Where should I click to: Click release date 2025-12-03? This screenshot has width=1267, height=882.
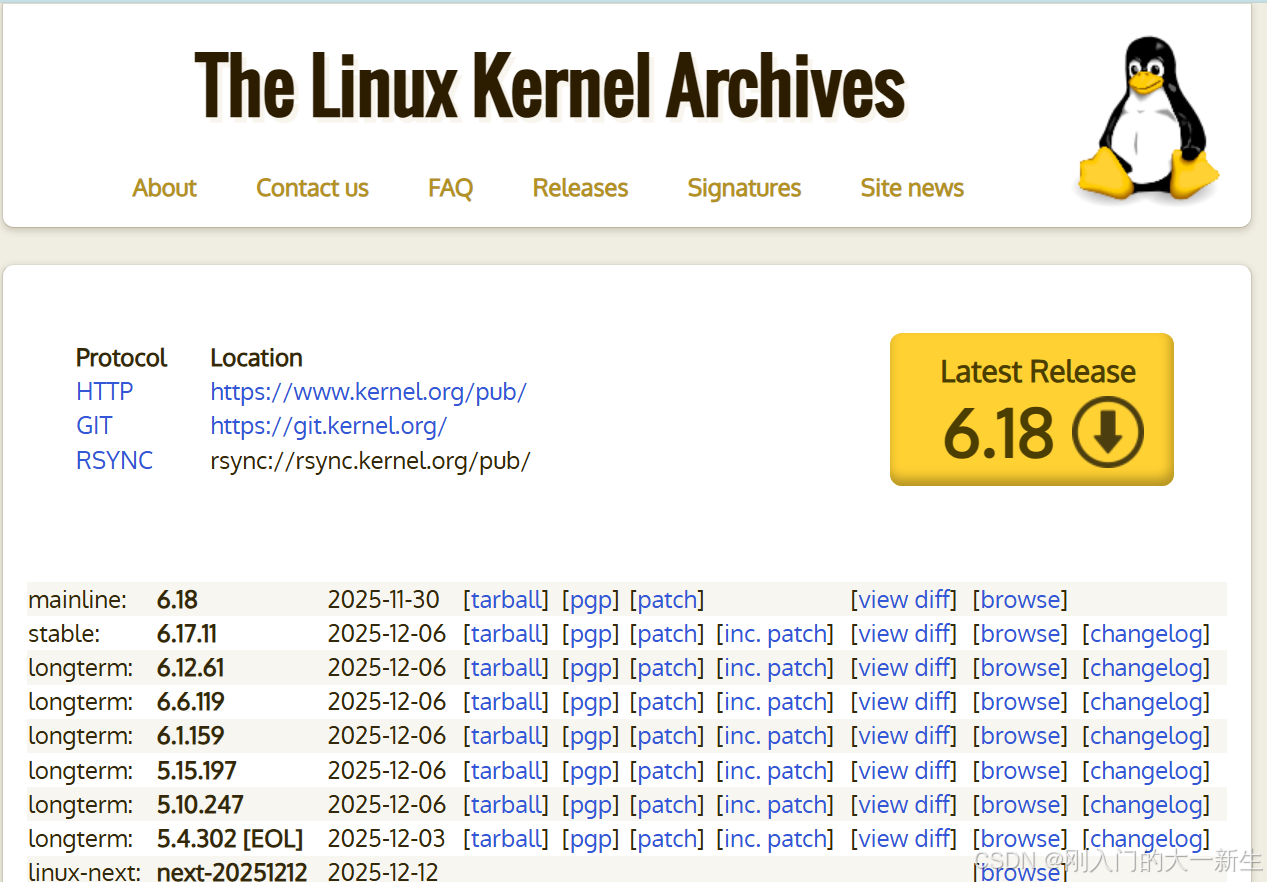(387, 839)
